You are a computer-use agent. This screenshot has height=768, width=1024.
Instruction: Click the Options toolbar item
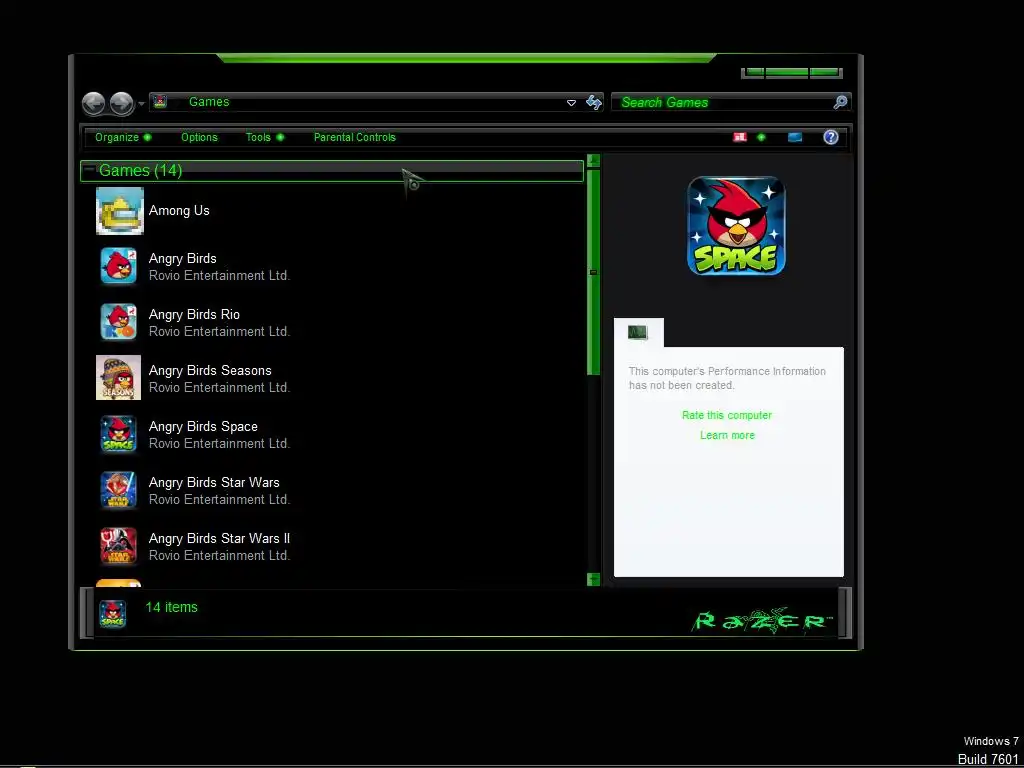(x=199, y=137)
